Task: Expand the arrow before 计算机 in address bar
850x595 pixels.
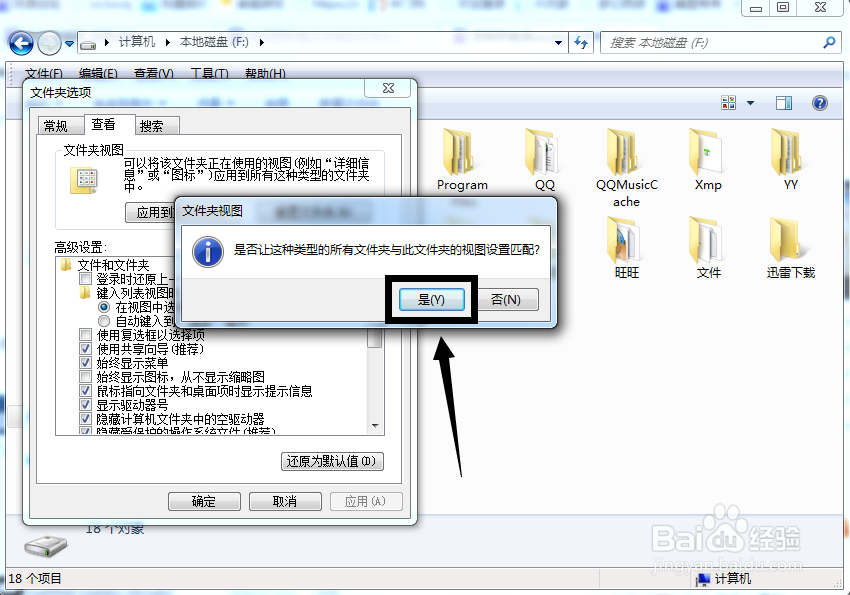Action: [107, 42]
